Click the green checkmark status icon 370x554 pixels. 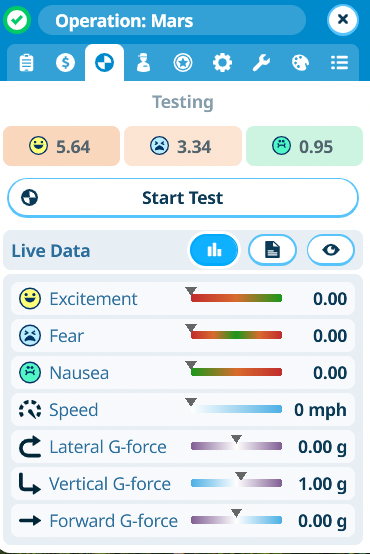(17, 20)
